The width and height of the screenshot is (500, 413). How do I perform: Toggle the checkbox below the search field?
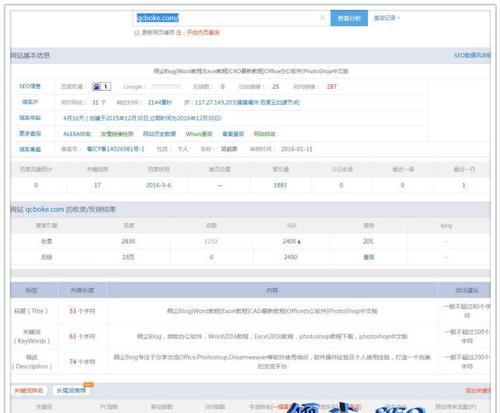coord(136,33)
